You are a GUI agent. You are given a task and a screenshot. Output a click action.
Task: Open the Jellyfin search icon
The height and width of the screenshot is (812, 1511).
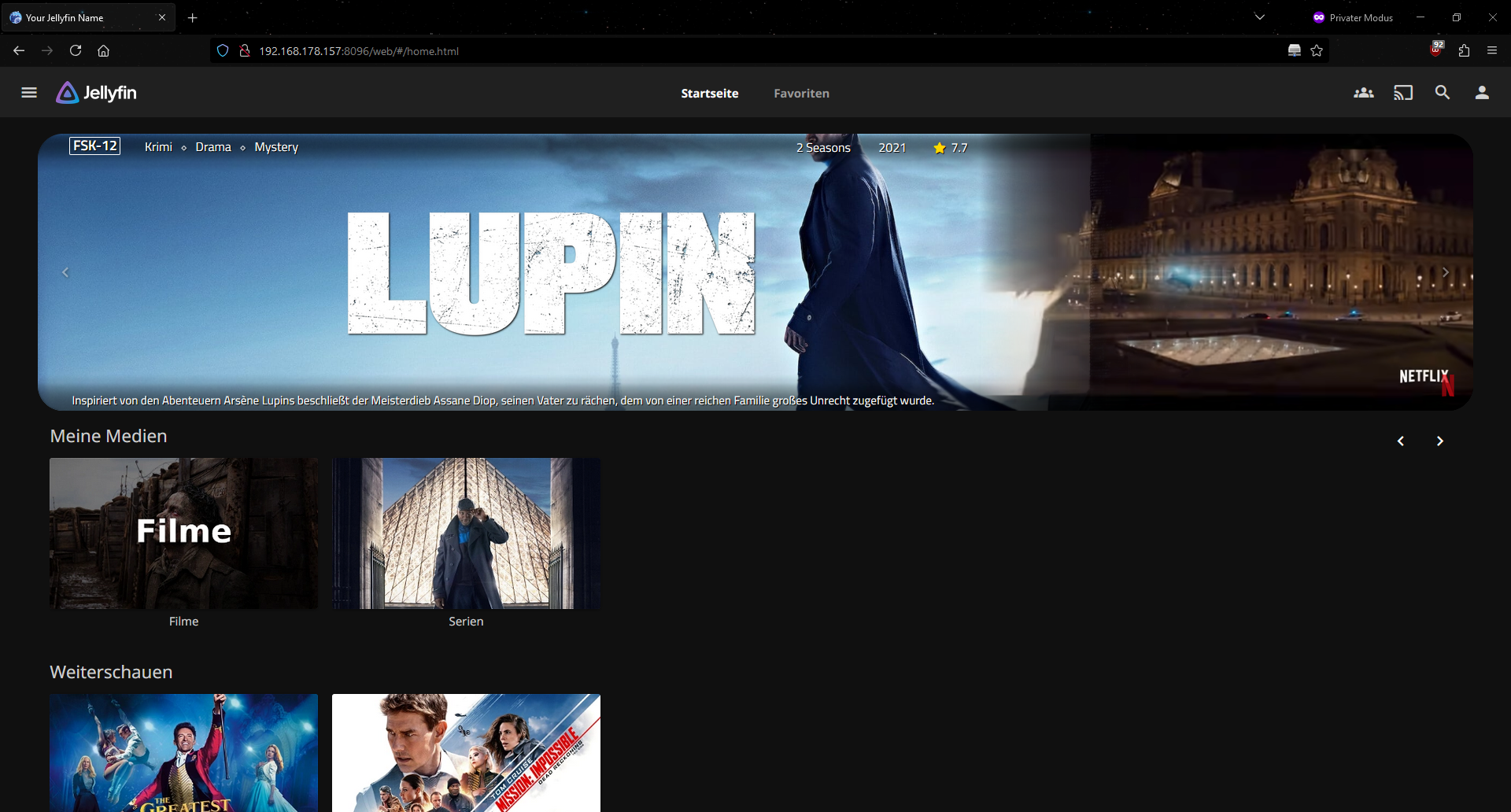click(1442, 93)
